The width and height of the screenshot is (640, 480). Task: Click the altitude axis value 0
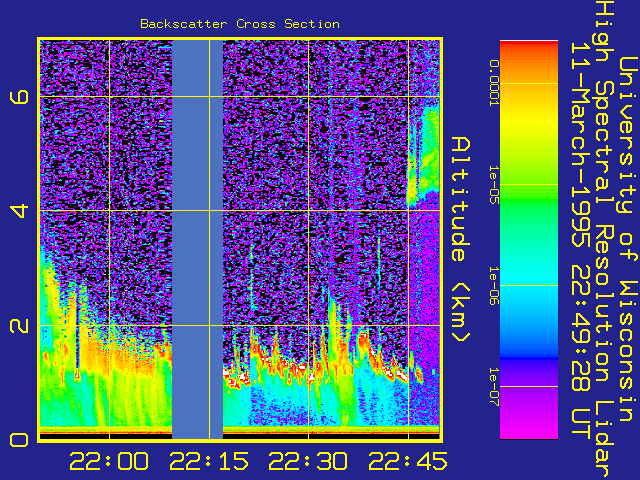point(20,440)
